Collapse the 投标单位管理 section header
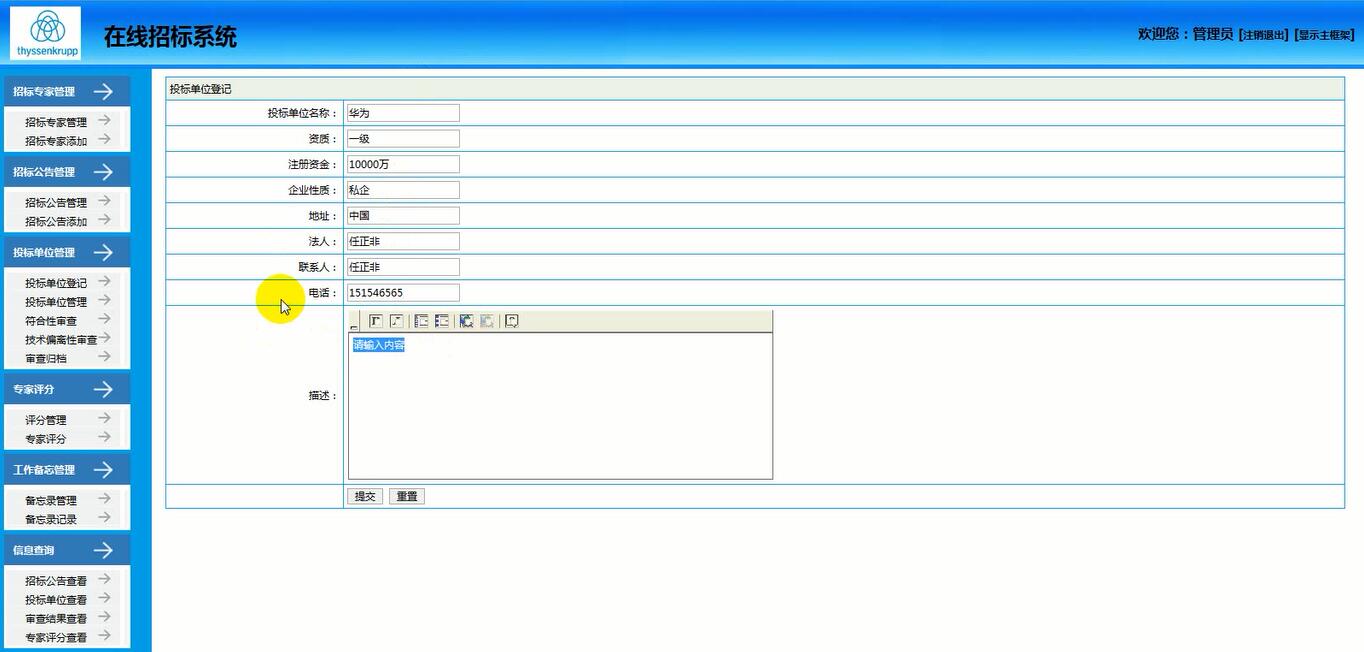This screenshot has width=1364, height=652. tap(67, 253)
